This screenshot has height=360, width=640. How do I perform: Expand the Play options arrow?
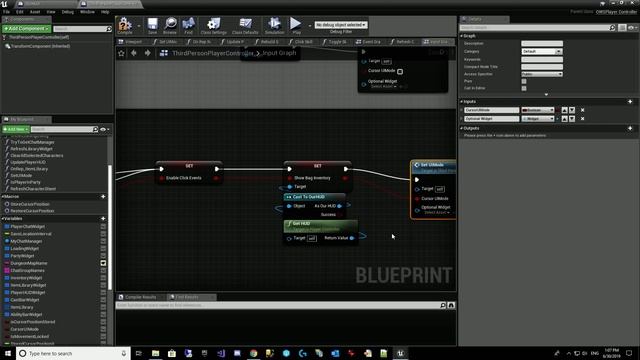pyautogui.click(x=309, y=26)
